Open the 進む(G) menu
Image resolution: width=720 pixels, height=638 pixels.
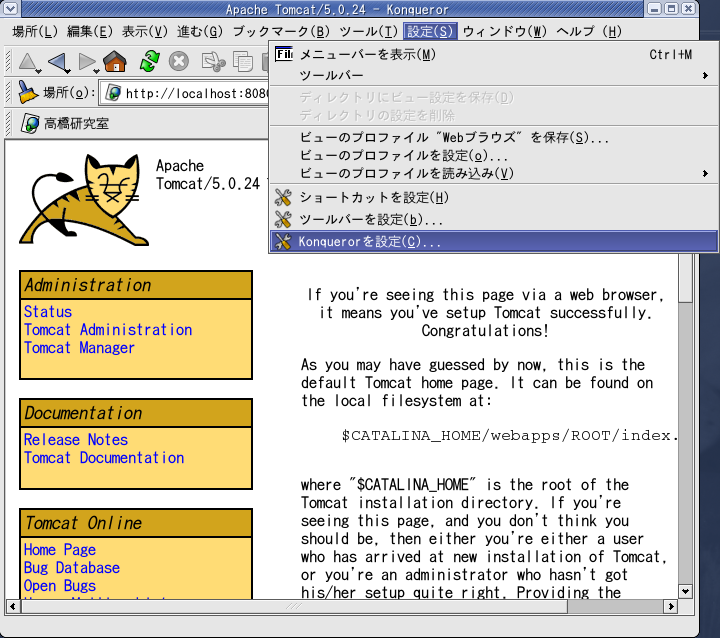click(200, 31)
